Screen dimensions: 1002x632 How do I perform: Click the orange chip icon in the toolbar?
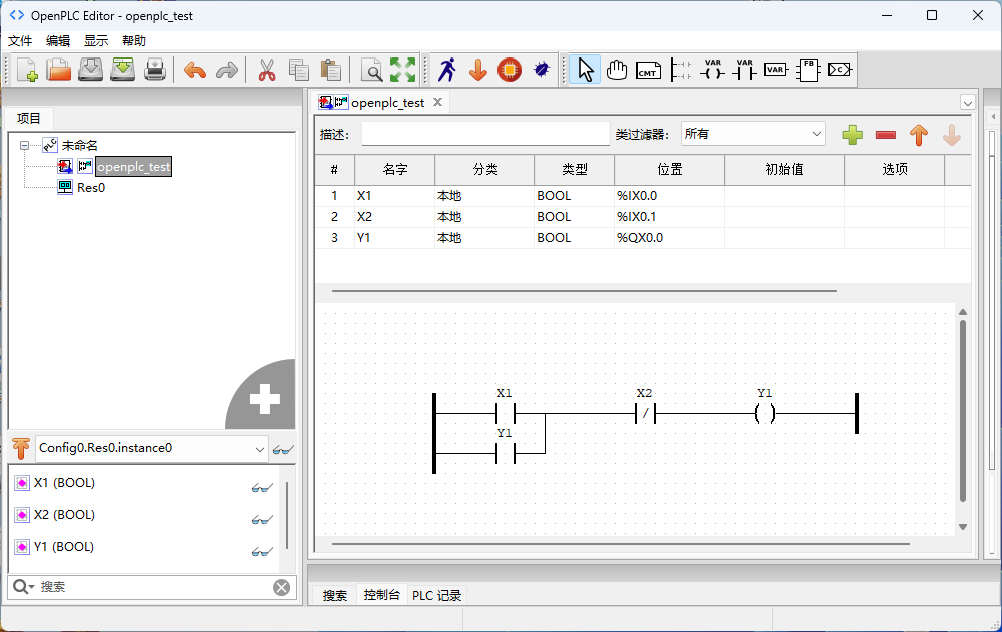pos(509,70)
